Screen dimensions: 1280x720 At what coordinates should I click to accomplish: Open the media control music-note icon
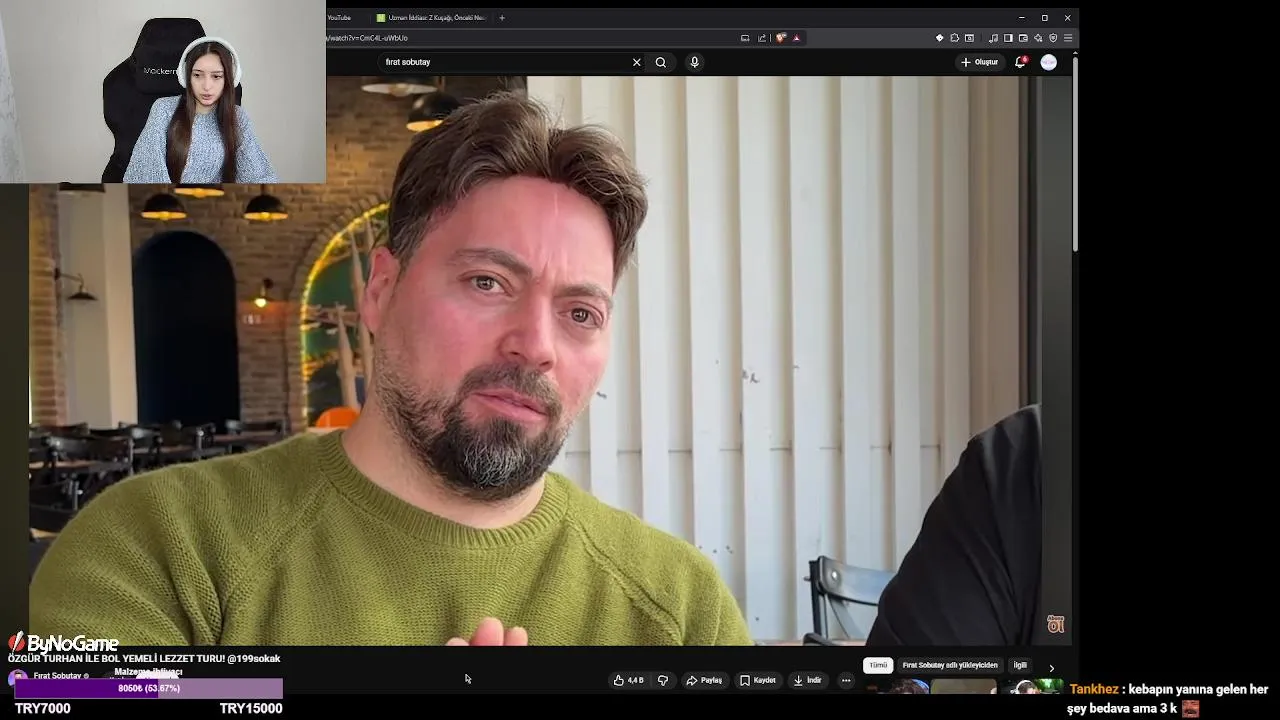993,38
